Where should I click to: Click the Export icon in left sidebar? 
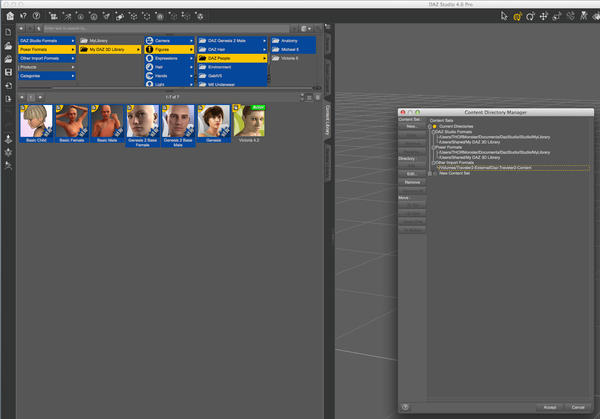8,99
